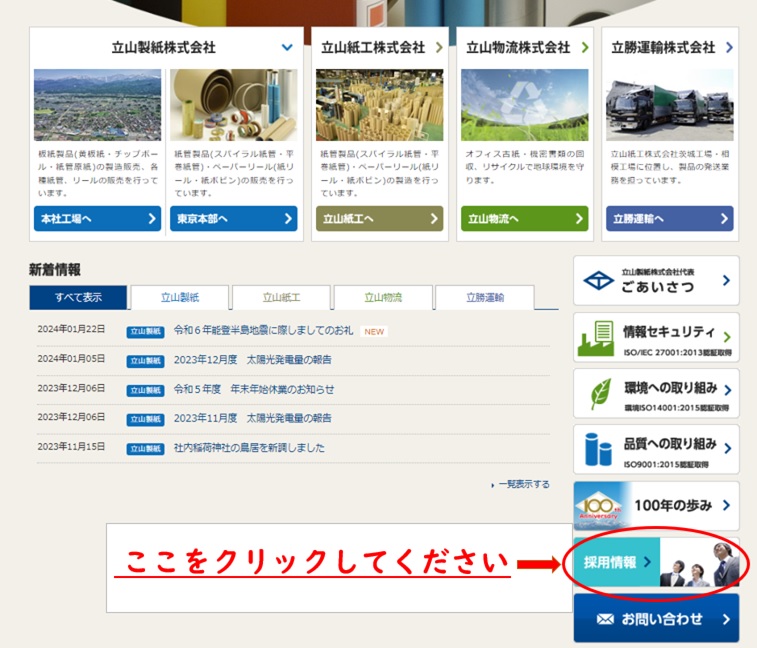Click 環境ISO14001:2015認証取得 caption text
Viewport: 757px width, 648px height.
click(677, 408)
